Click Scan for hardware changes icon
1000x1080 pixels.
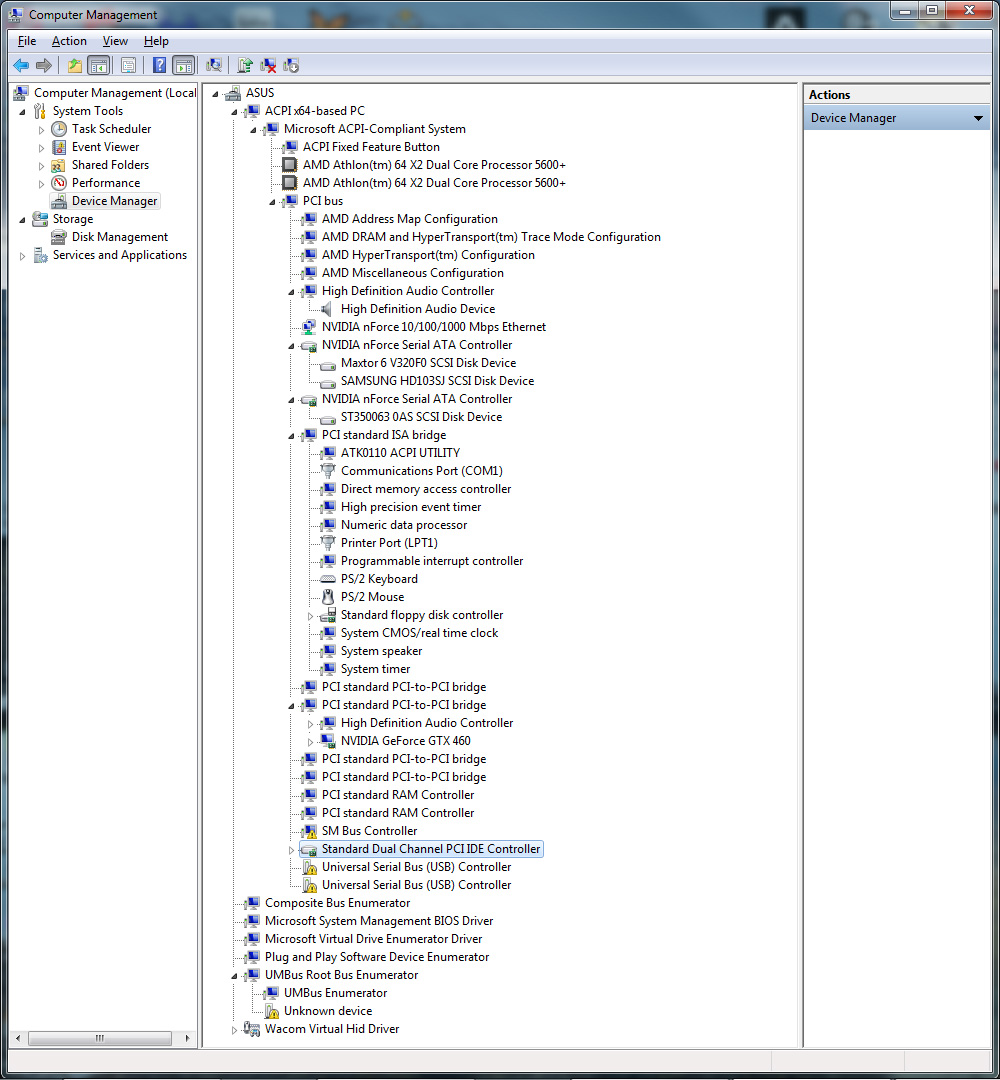tap(214, 65)
